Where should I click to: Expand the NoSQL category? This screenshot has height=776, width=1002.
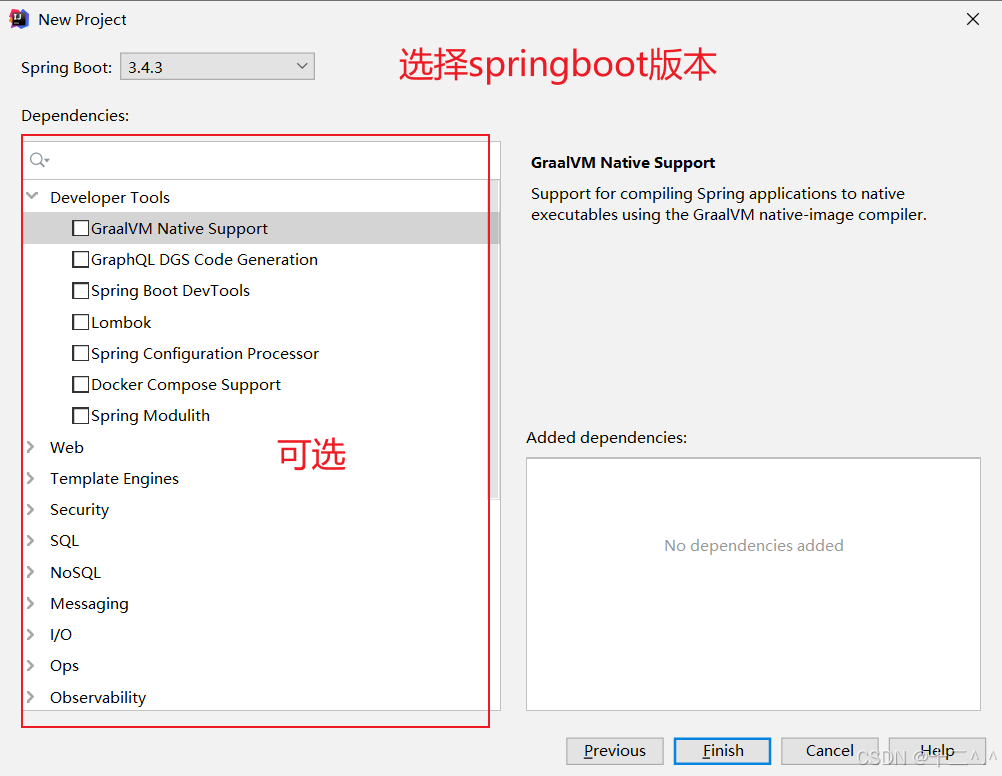pyautogui.click(x=31, y=571)
